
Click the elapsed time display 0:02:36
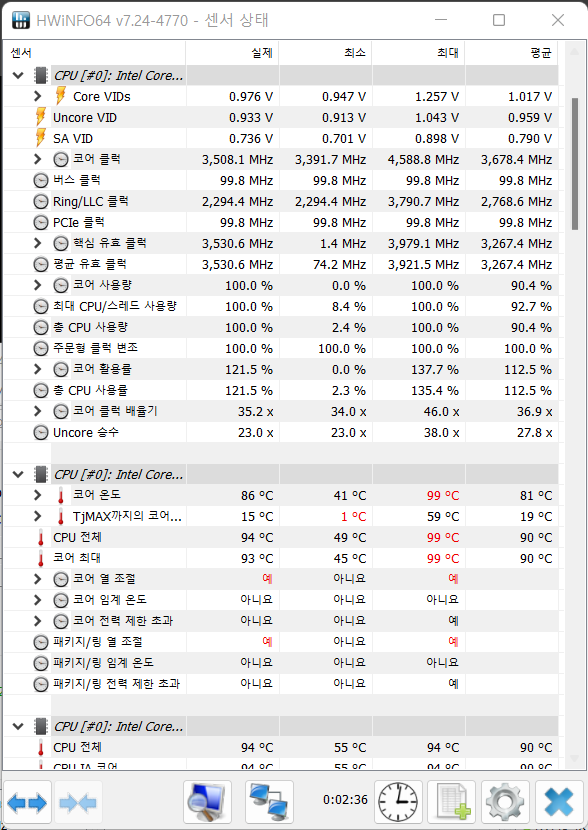(343, 802)
